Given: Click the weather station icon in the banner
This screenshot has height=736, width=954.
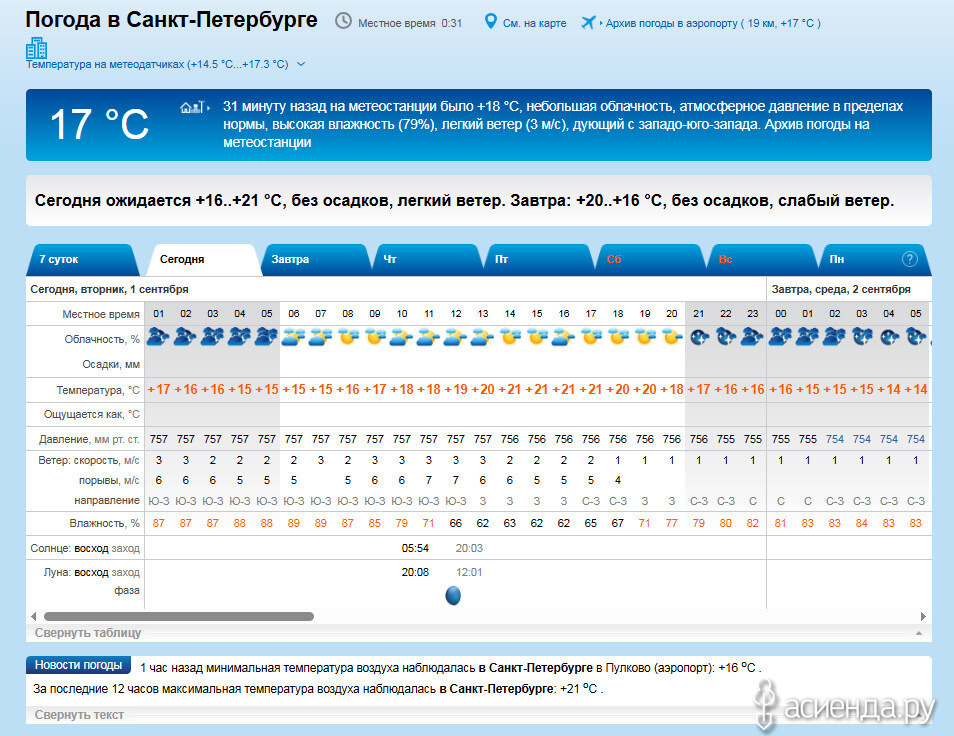Looking at the screenshot, I should 193,108.
